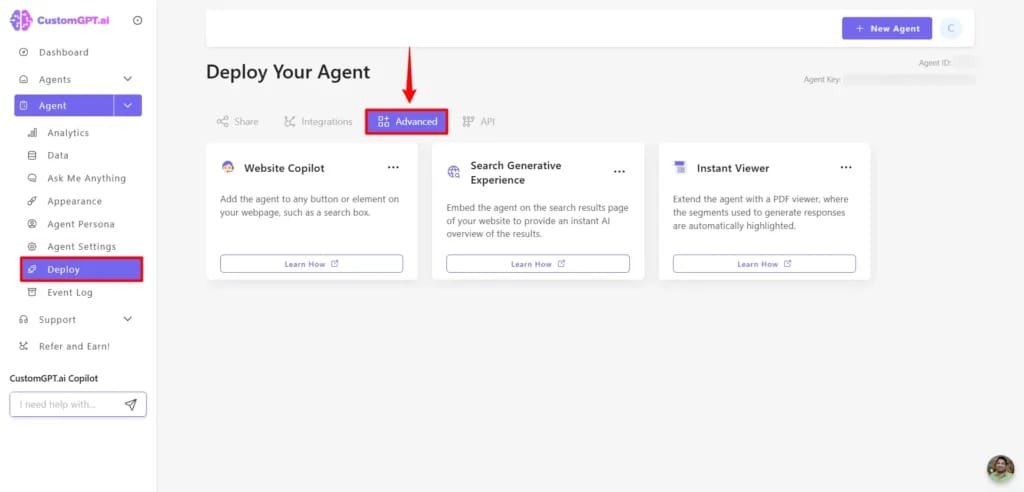Click the CustomGPT.ai Copilot label
1024x492 pixels.
54,378
